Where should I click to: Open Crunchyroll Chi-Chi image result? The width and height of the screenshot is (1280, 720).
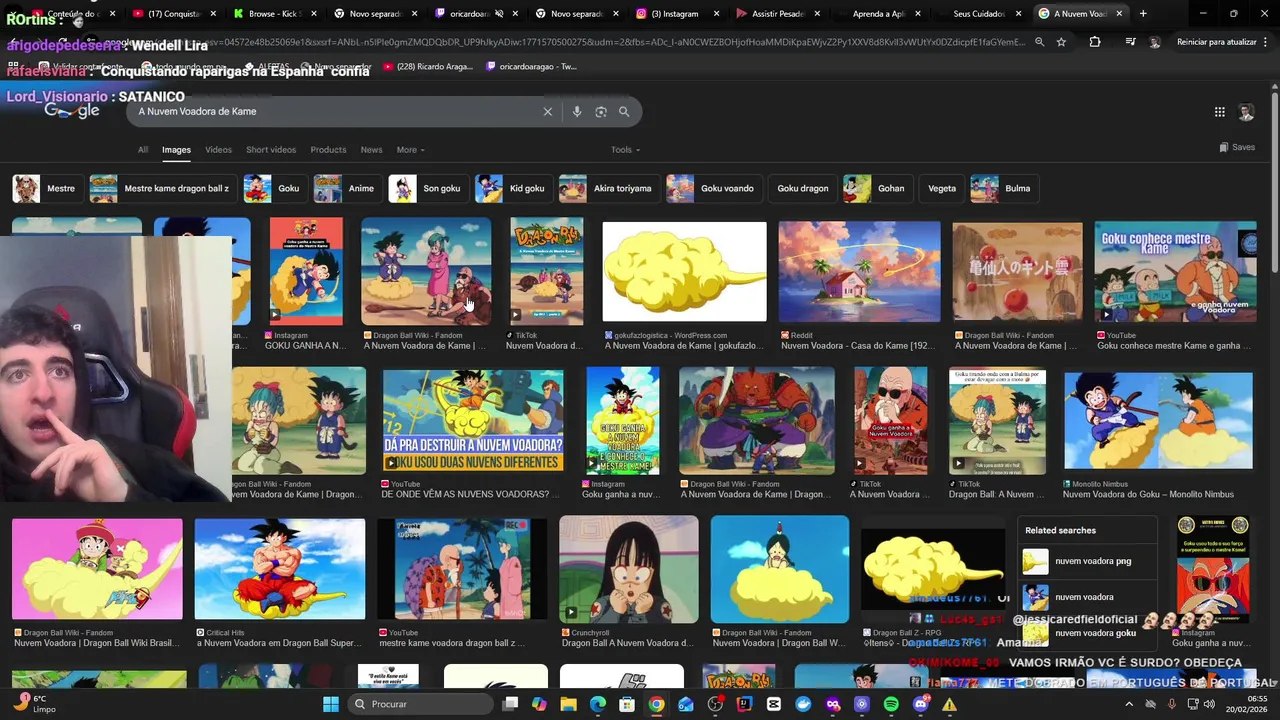pyautogui.click(x=628, y=569)
